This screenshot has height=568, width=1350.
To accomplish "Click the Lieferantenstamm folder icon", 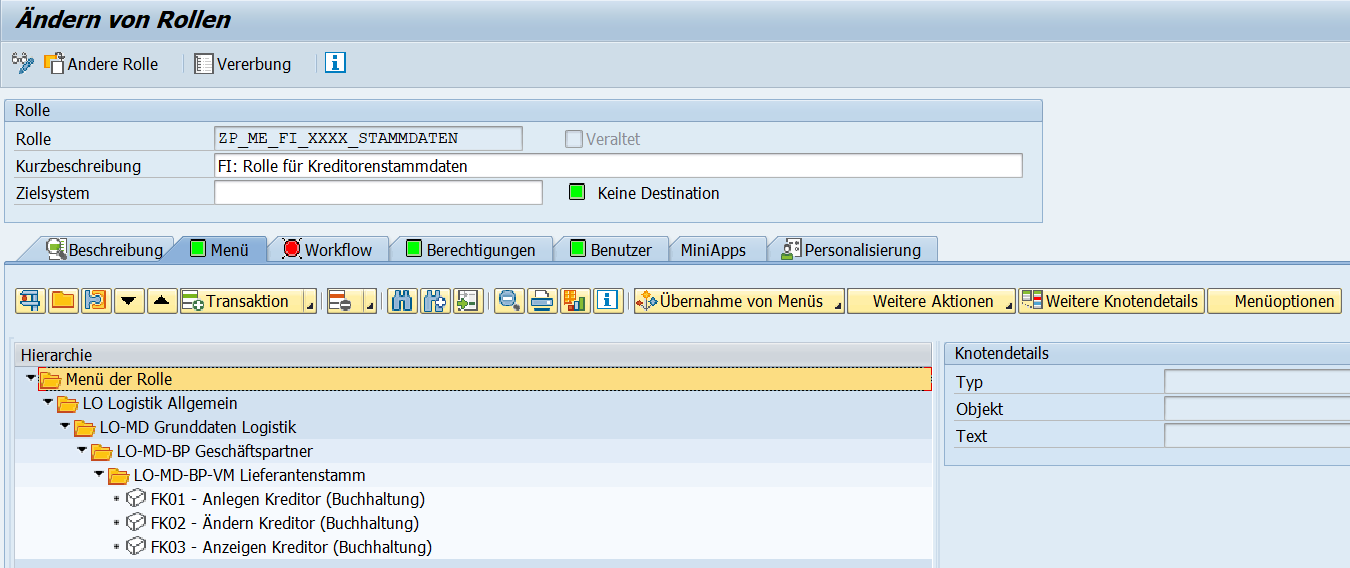I will [x=118, y=476].
